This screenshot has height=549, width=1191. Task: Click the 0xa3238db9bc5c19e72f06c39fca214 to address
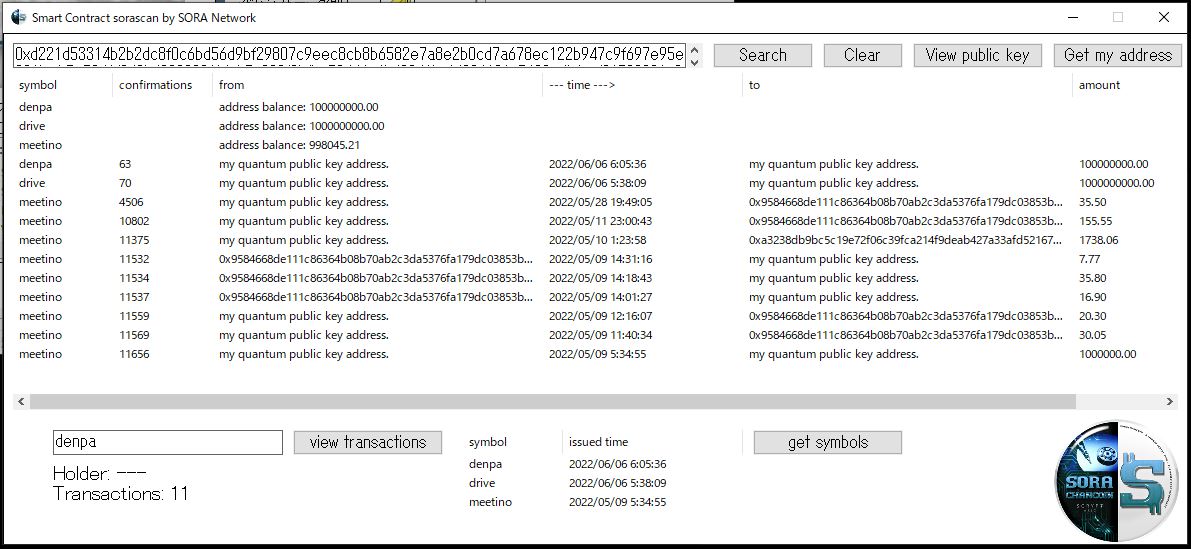905,240
